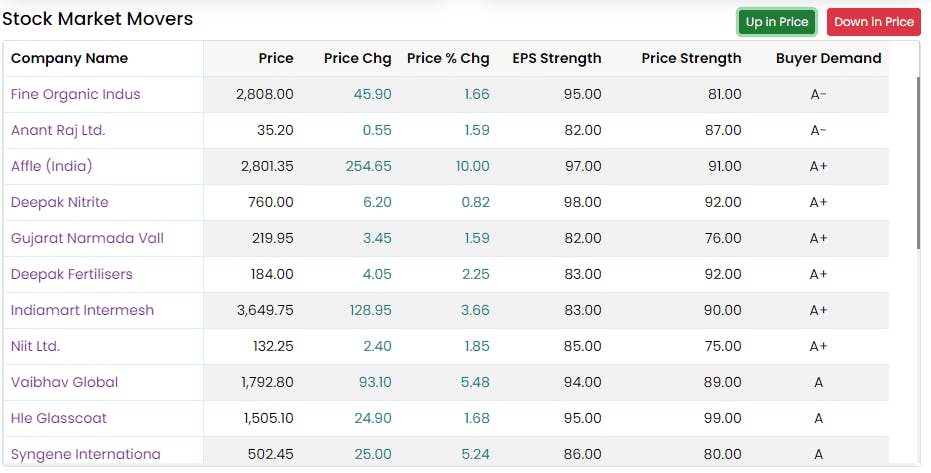Select Affle (India) company link
931x473 pixels.
(52, 166)
